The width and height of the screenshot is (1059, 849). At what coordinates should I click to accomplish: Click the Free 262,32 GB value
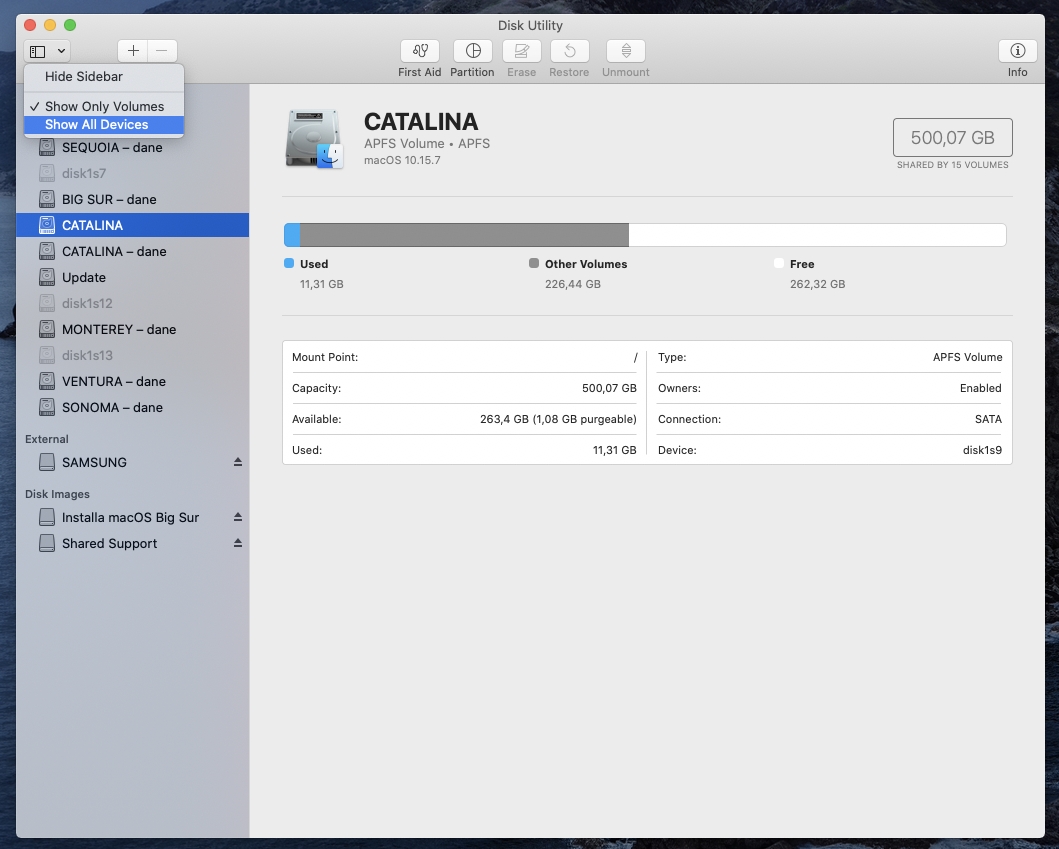point(817,284)
